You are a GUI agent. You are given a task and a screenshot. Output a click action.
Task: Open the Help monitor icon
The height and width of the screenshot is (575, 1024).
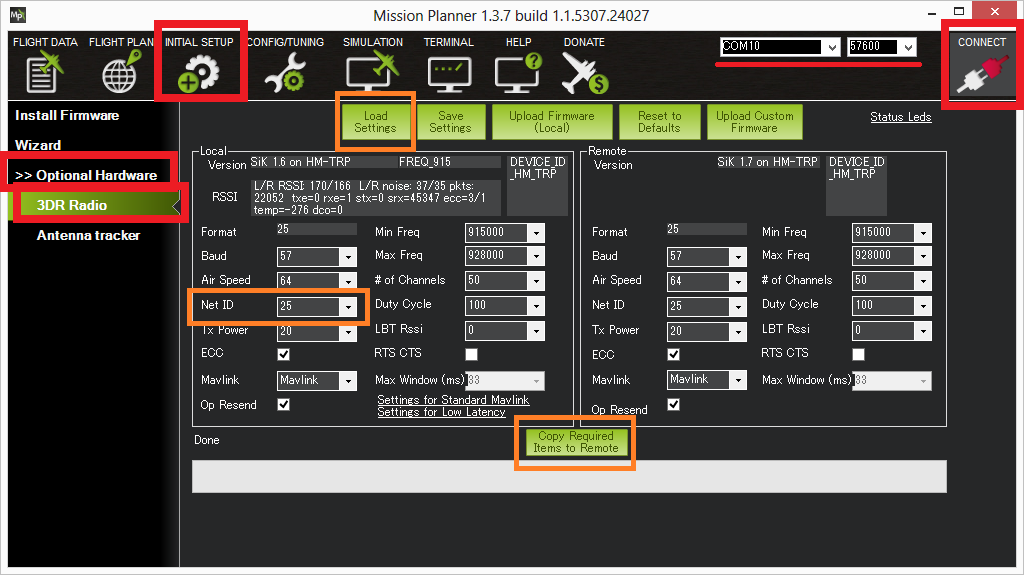[518, 74]
